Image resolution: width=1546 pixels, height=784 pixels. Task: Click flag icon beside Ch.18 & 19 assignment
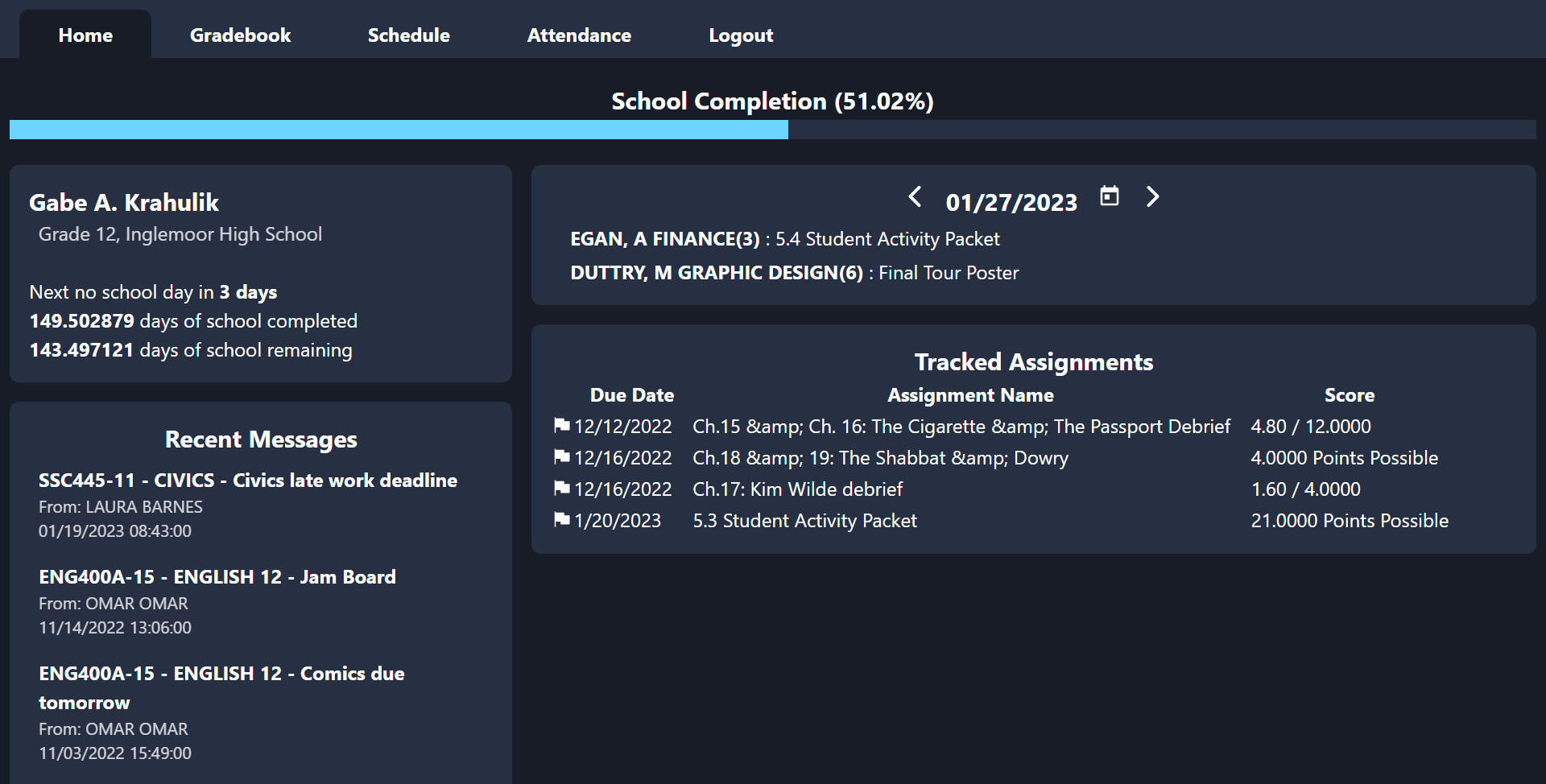point(562,456)
